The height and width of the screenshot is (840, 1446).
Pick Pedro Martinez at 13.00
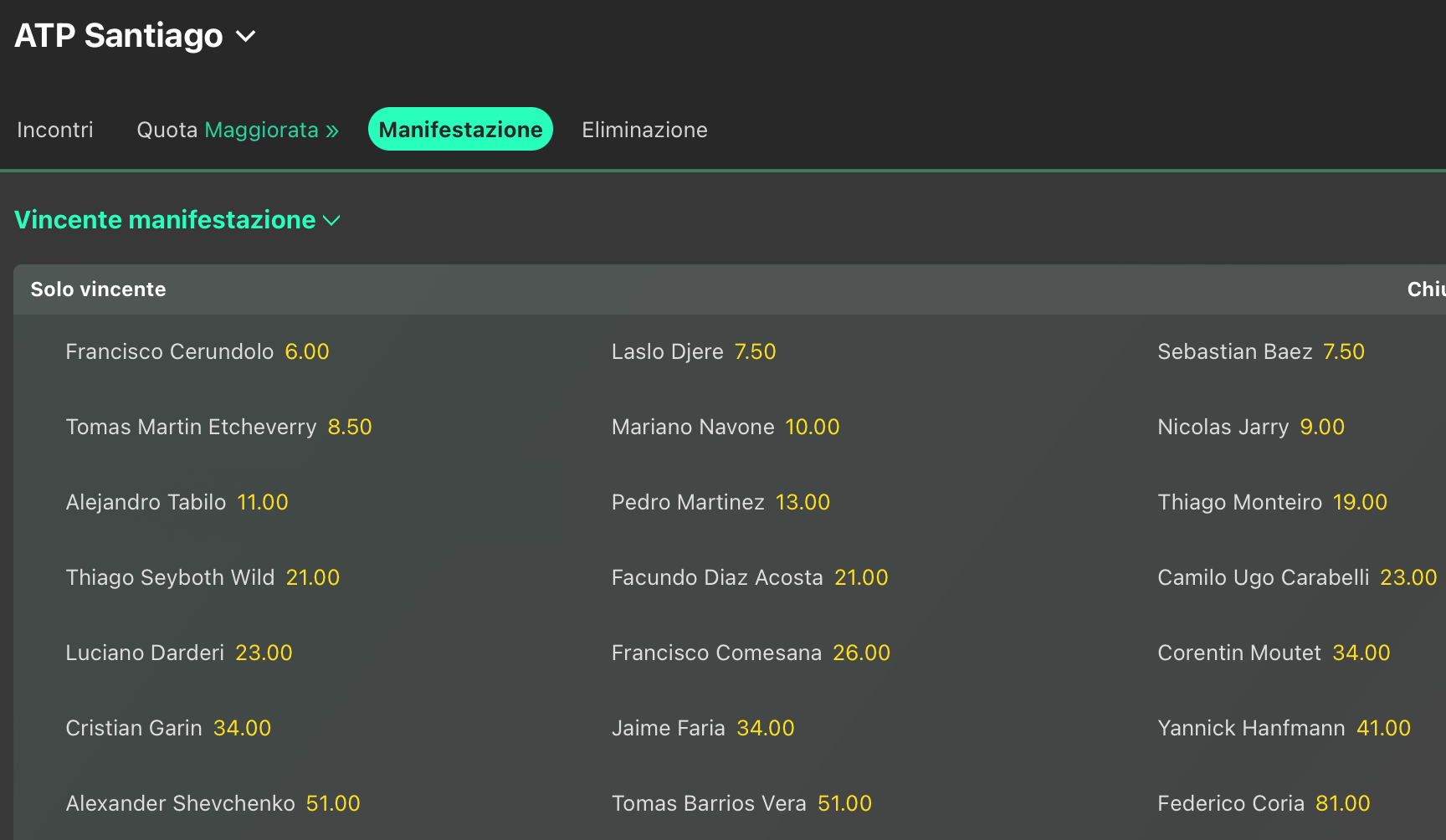coord(802,502)
